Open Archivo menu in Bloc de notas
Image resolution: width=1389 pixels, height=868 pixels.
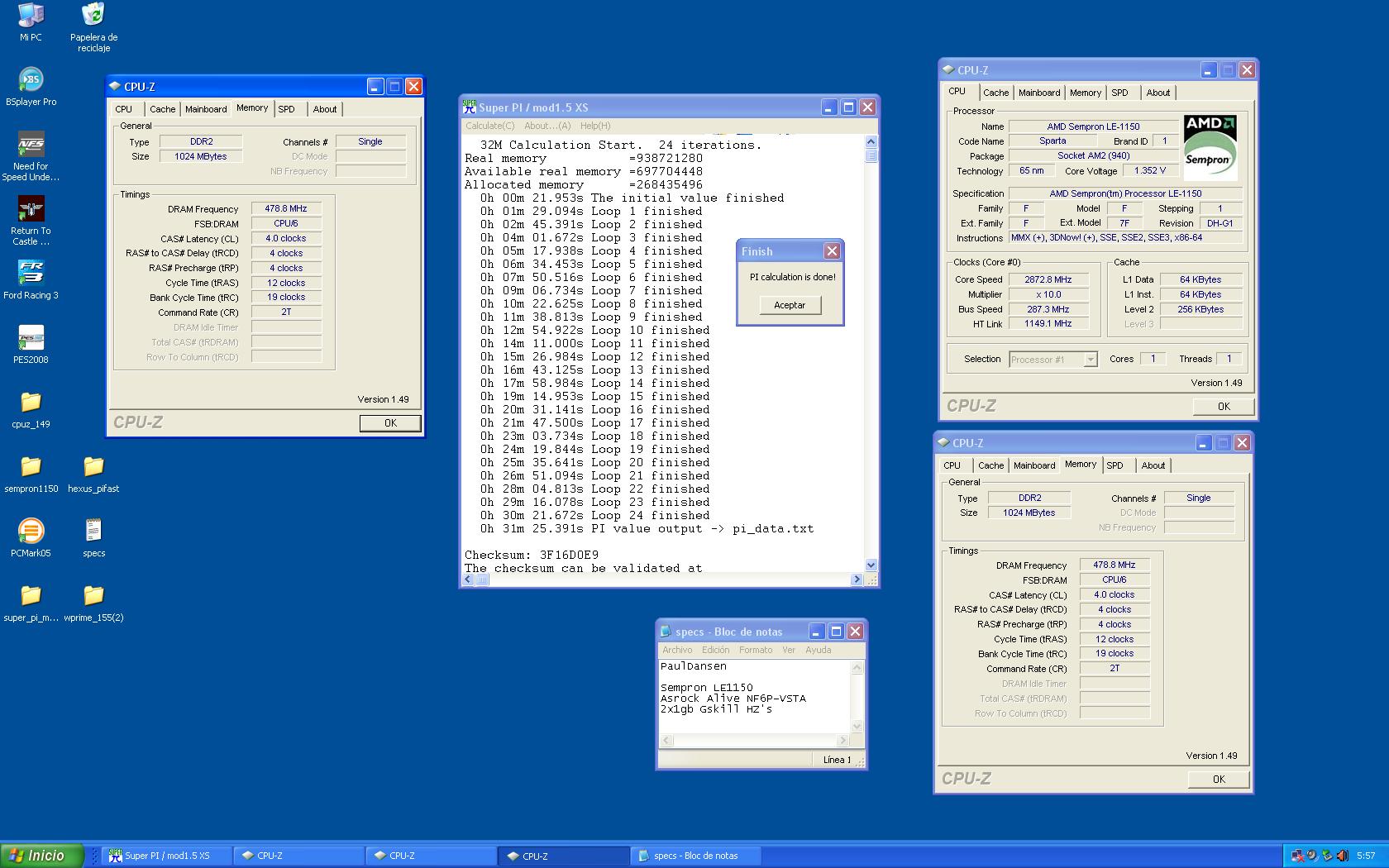677,650
